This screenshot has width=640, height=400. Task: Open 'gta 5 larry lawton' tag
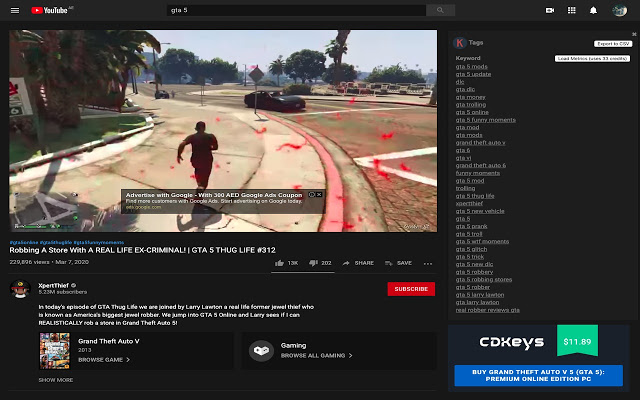(x=480, y=295)
